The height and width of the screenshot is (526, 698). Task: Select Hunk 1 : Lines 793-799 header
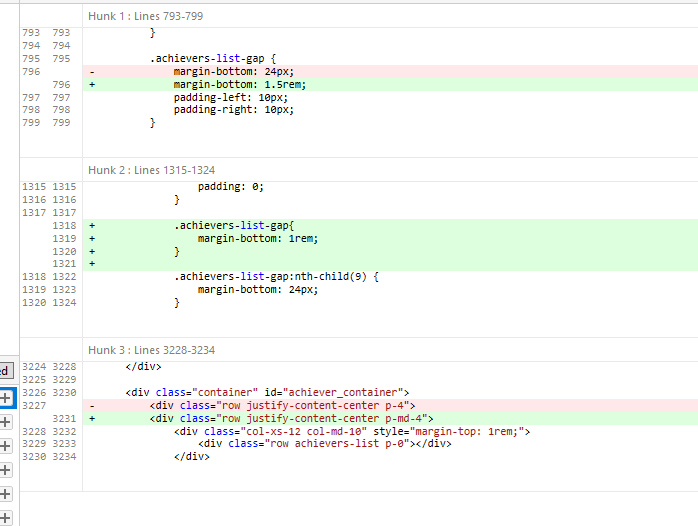tap(150, 18)
